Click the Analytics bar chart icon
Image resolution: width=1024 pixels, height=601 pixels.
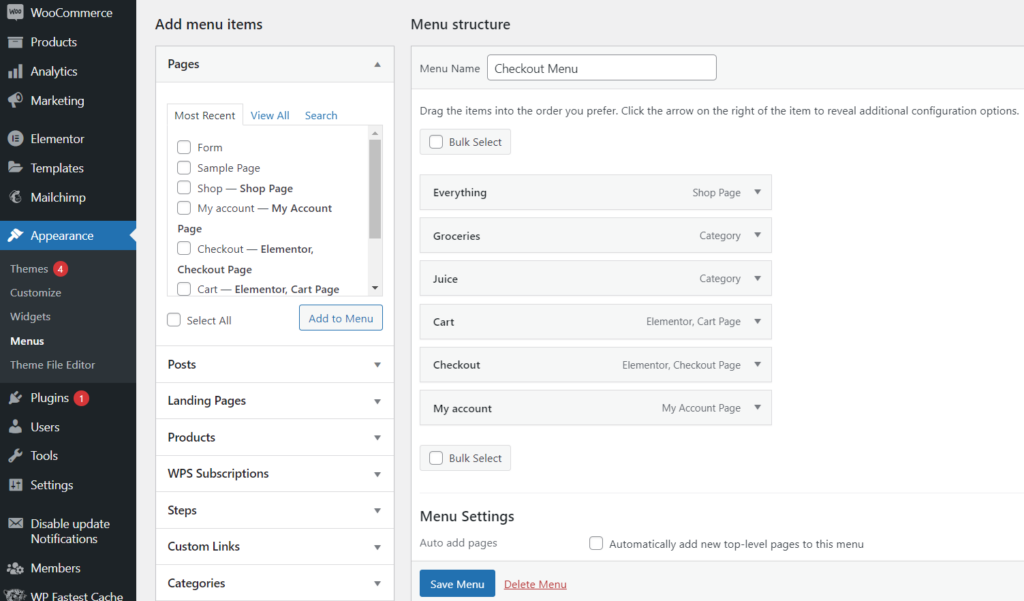(15, 71)
